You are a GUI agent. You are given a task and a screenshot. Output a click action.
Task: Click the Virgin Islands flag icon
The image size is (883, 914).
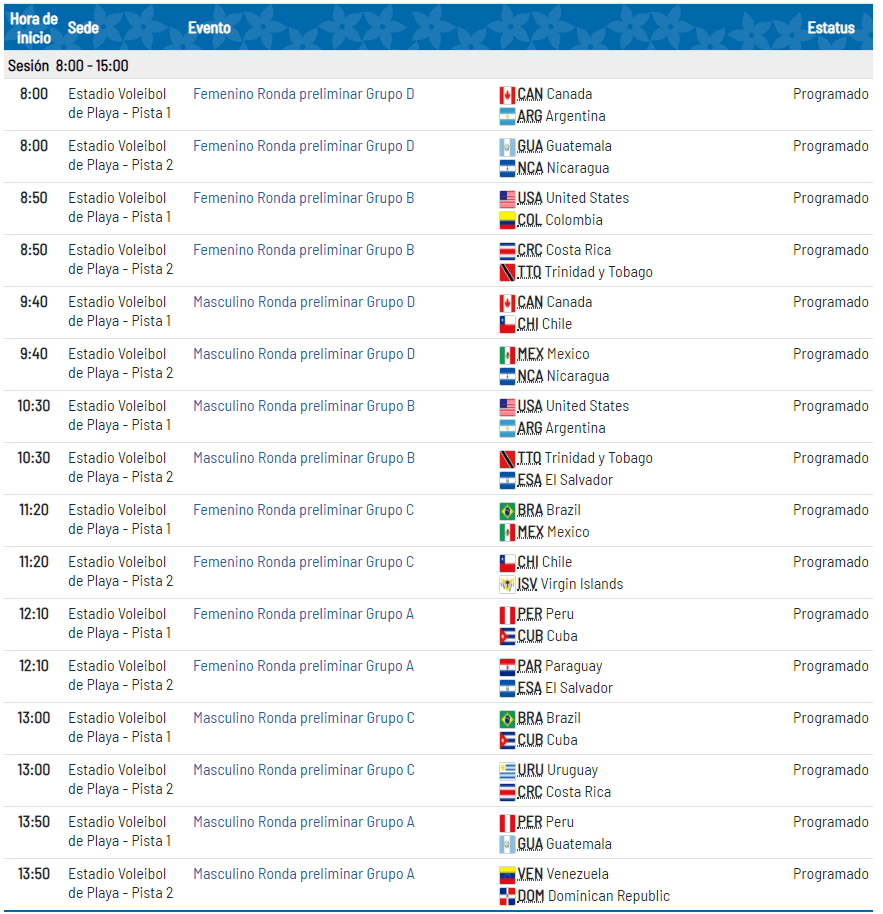click(507, 584)
